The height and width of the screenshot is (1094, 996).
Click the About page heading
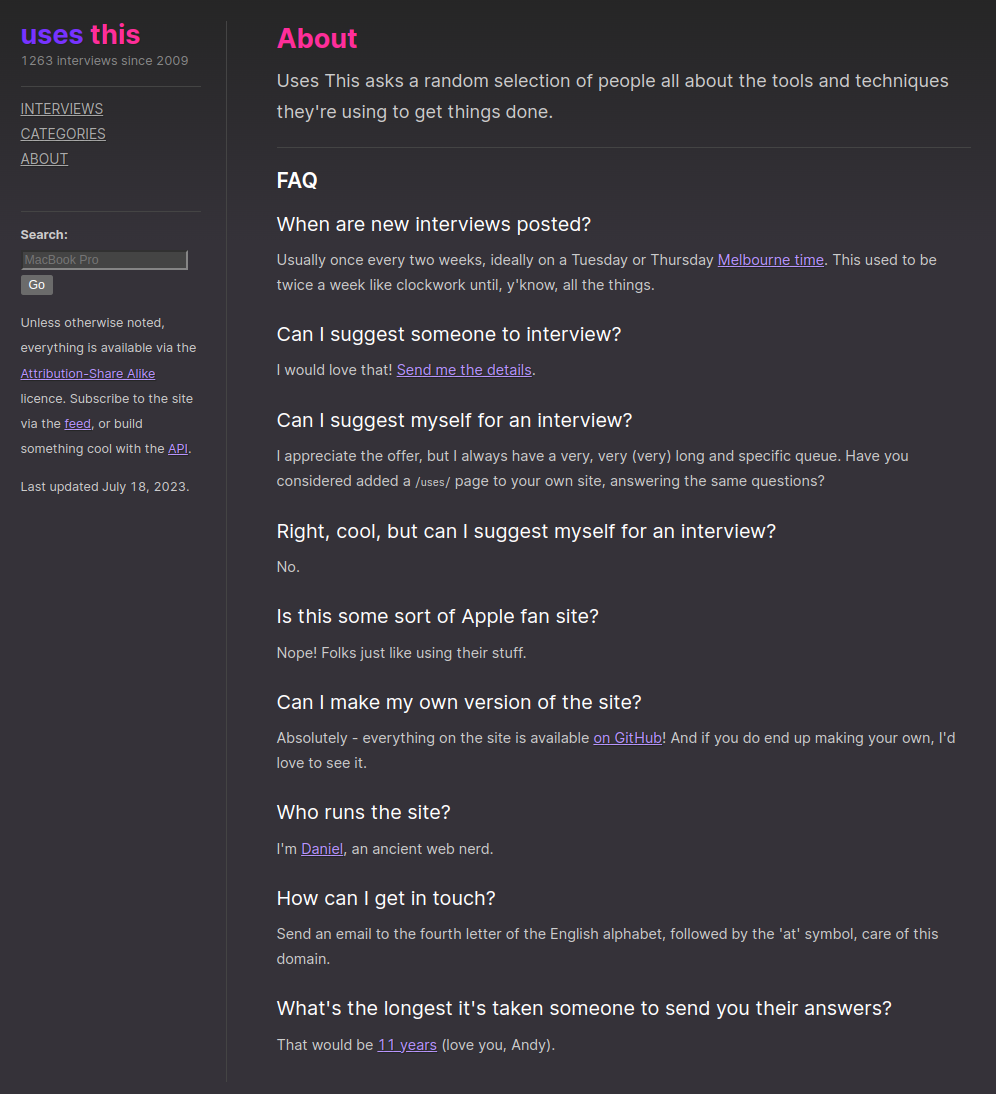coord(317,39)
